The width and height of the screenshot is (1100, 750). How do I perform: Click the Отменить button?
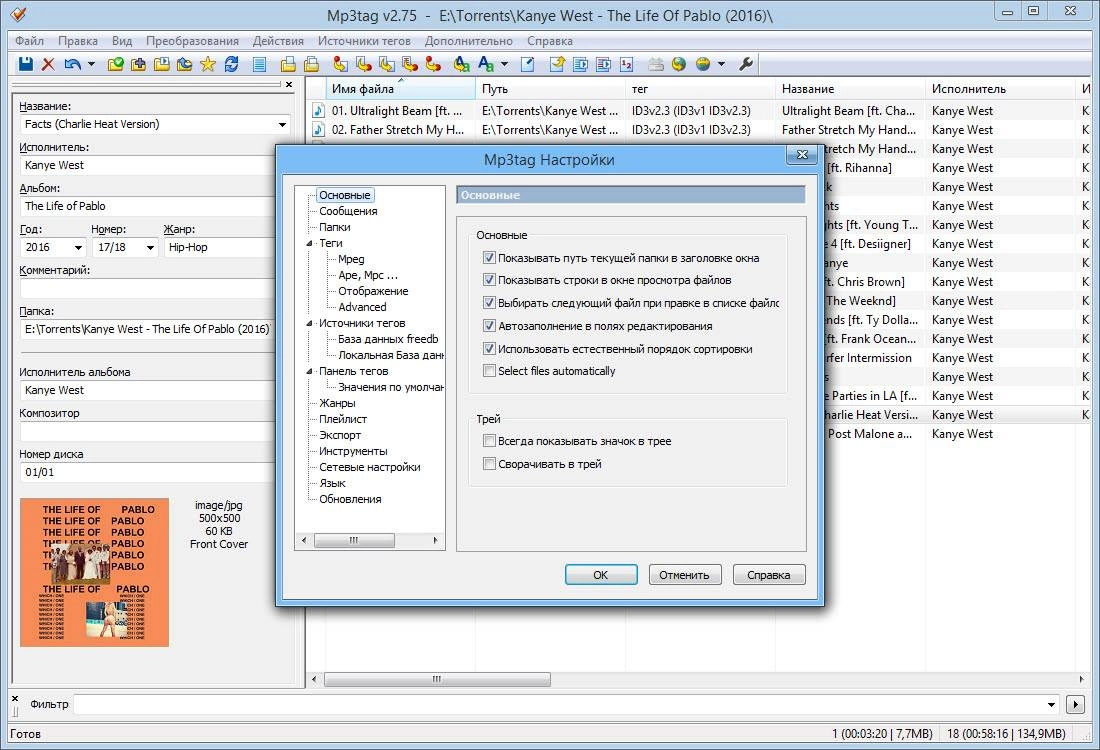[685, 575]
